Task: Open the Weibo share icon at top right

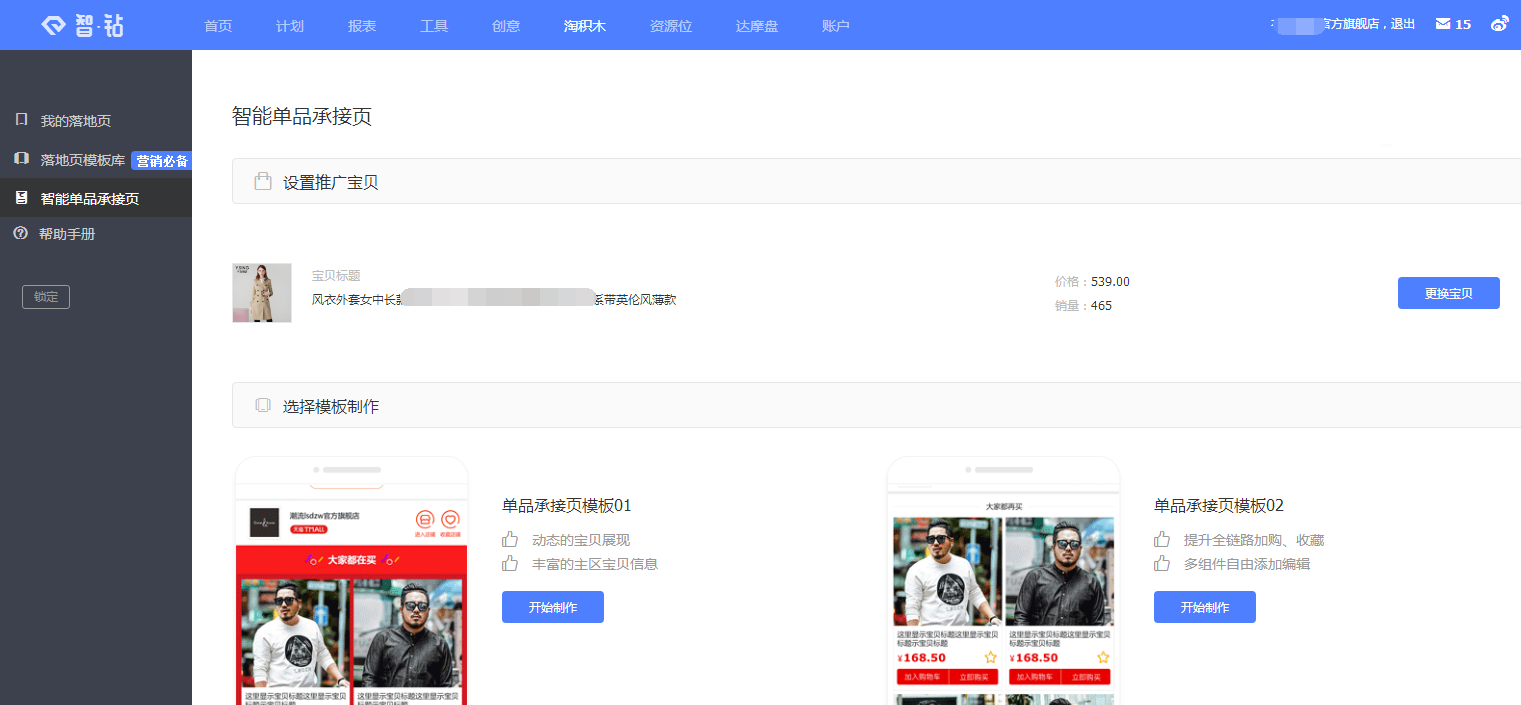Action: (1499, 22)
